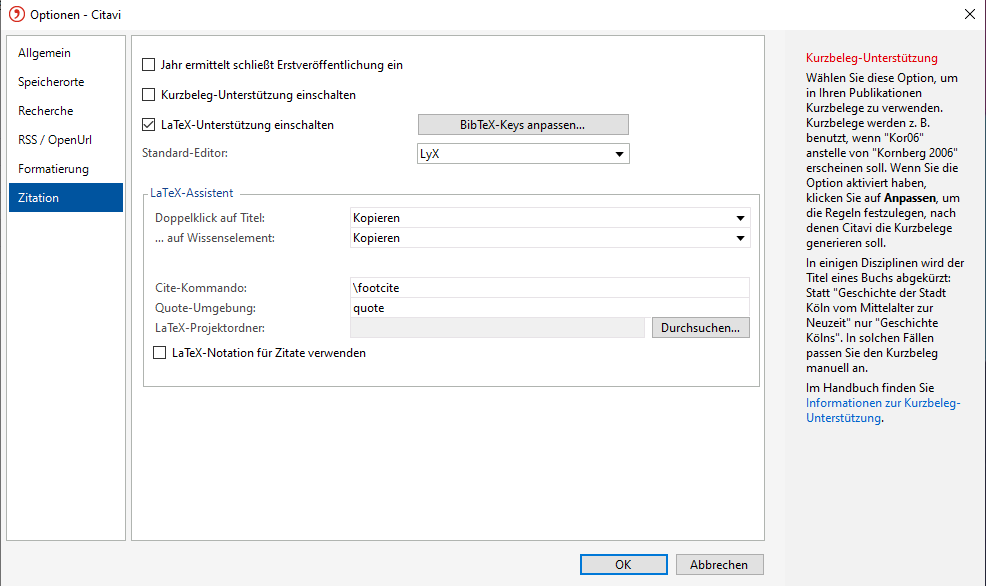The width and height of the screenshot is (986, 586).
Task: Expand the '... auf Wissenselement' dropdown
Action: click(x=550, y=238)
